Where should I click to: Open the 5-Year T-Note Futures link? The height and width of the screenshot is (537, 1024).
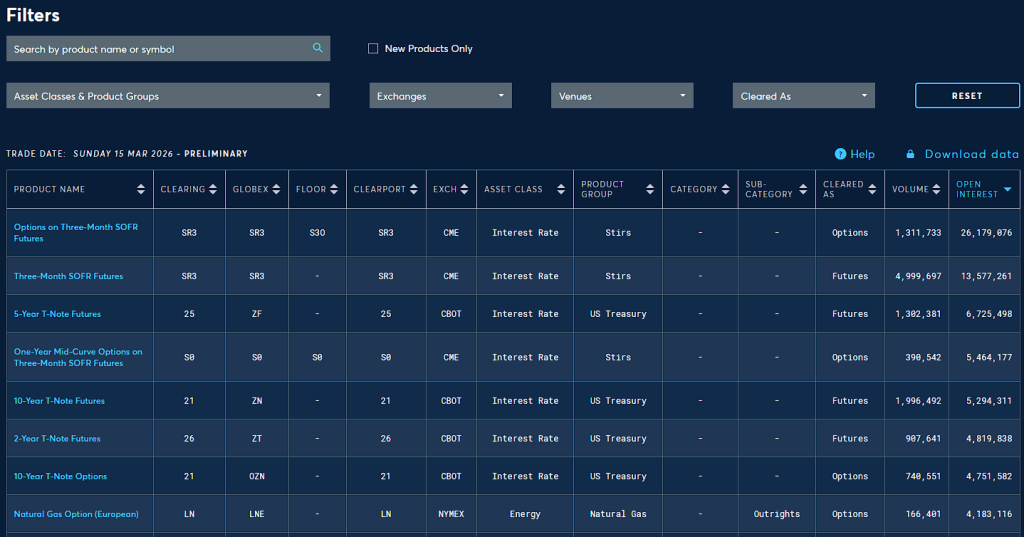click(57, 314)
